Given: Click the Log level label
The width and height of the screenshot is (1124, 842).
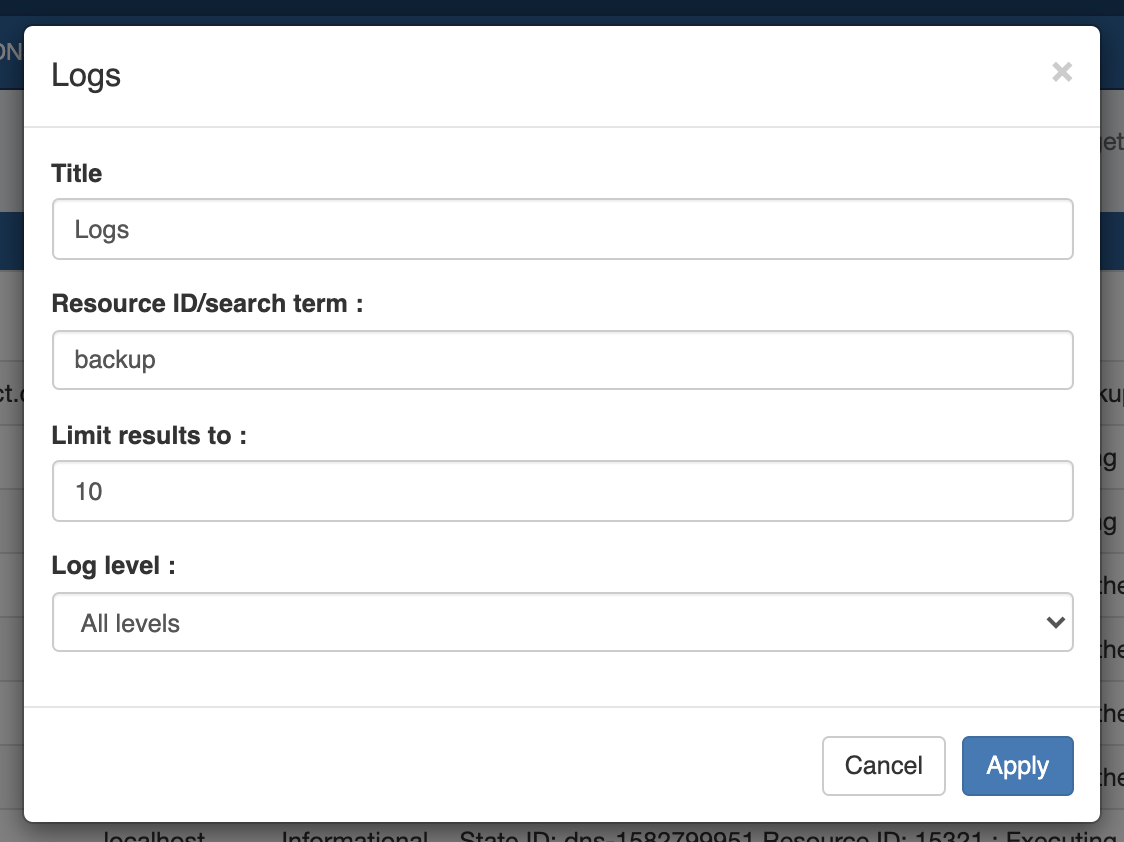Looking at the screenshot, I should tap(113, 566).
